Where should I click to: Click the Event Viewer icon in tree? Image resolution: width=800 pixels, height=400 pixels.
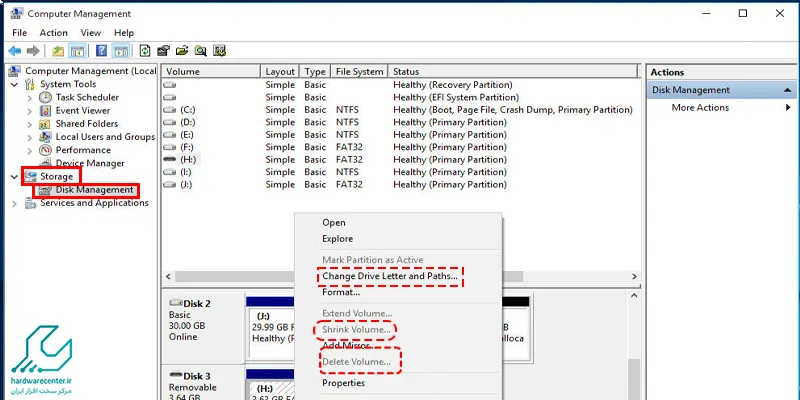tap(45, 111)
